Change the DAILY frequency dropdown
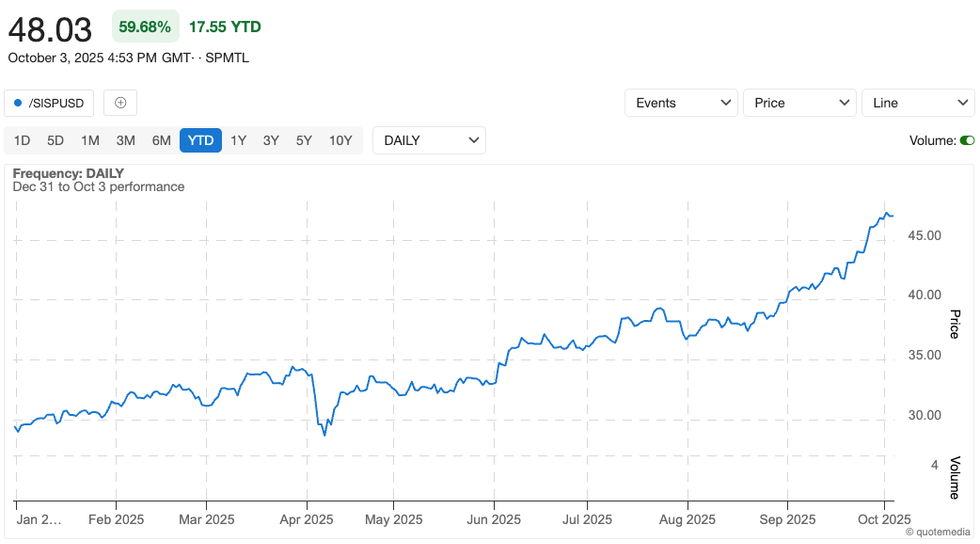The height and width of the screenshot is (544, 980). tap(429, 140)
